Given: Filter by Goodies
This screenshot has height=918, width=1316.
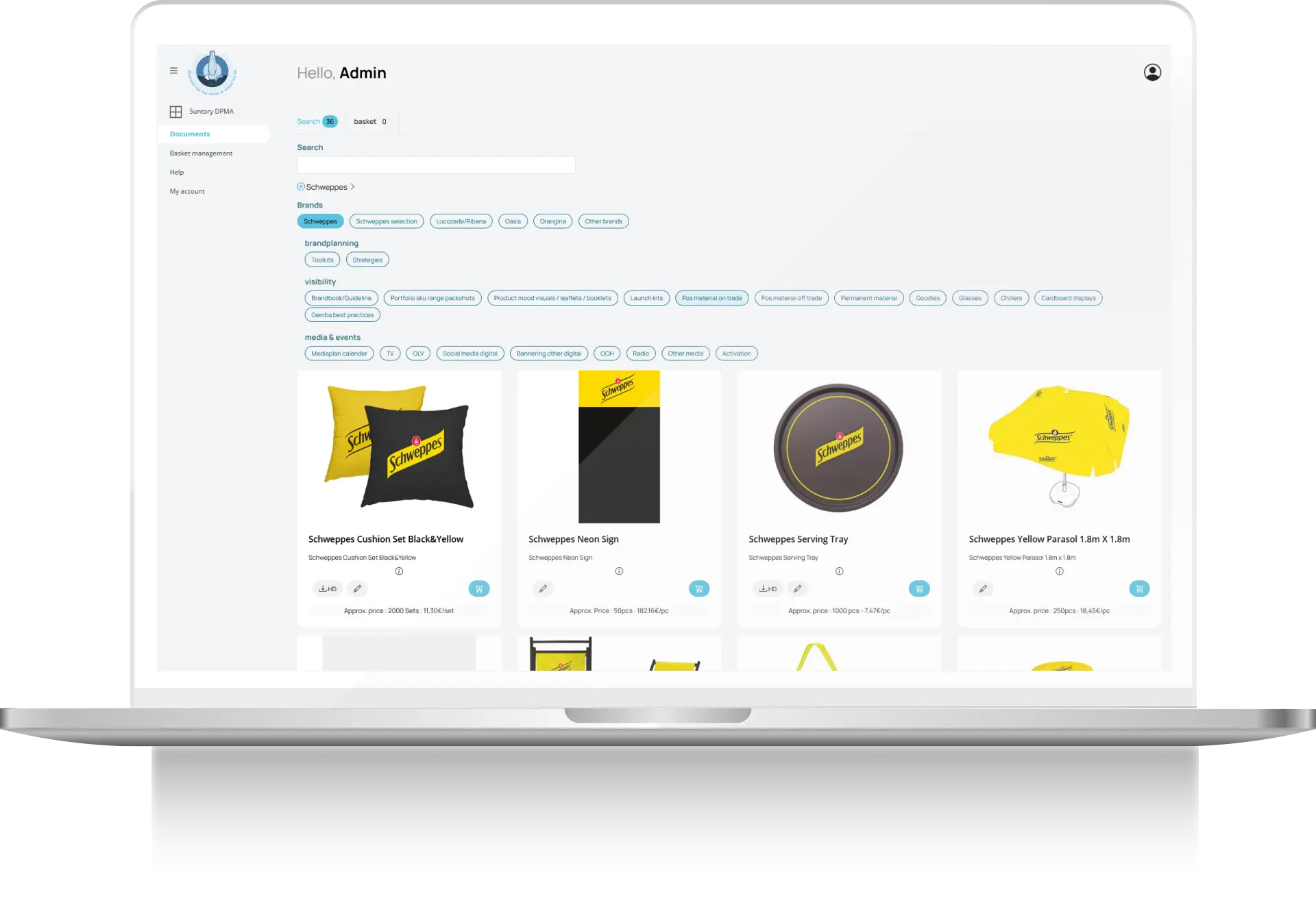Looking at the screenshot, I should click(x=927, y=298).
